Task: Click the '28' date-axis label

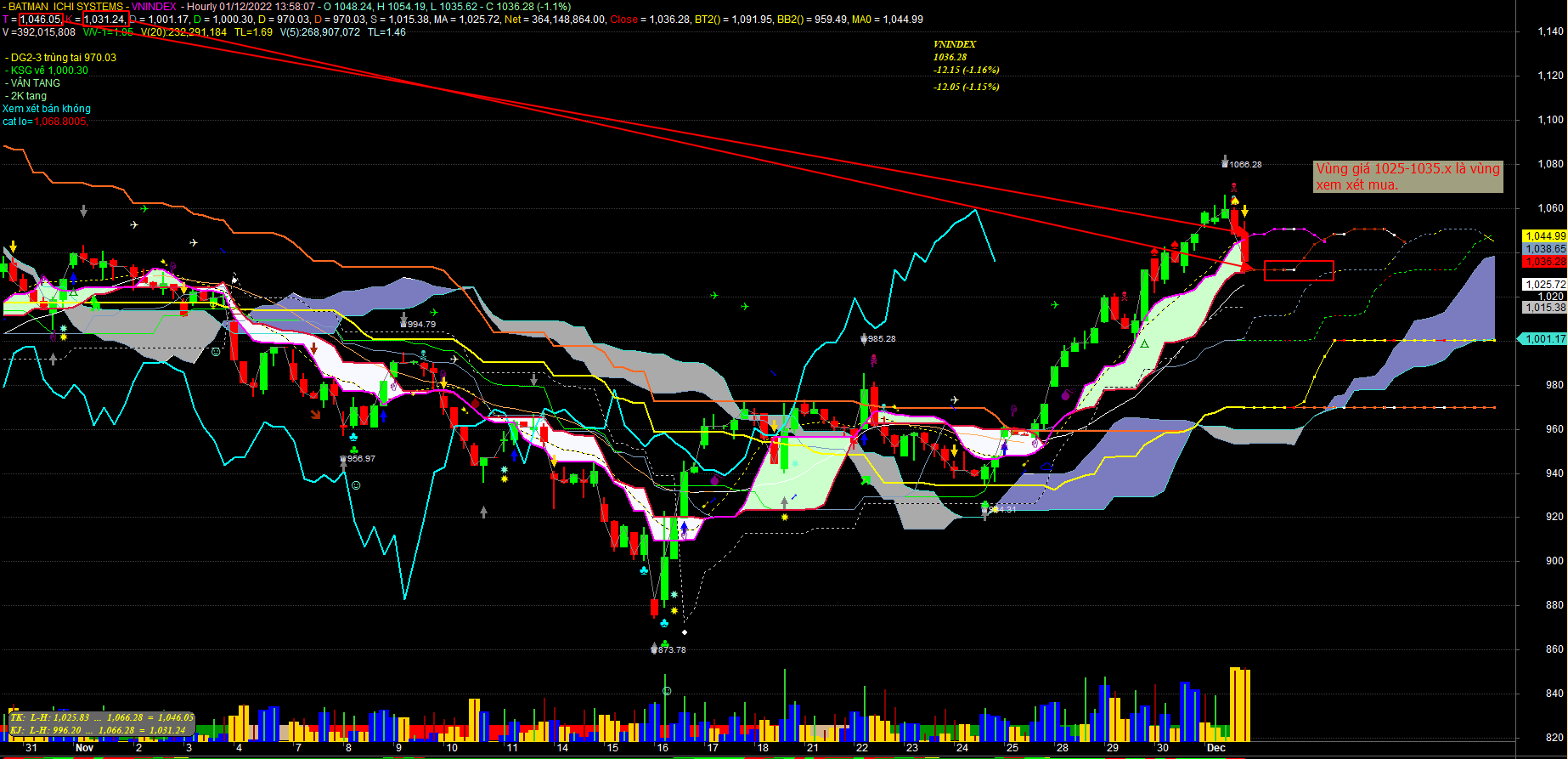Action: coord(1063,748)
